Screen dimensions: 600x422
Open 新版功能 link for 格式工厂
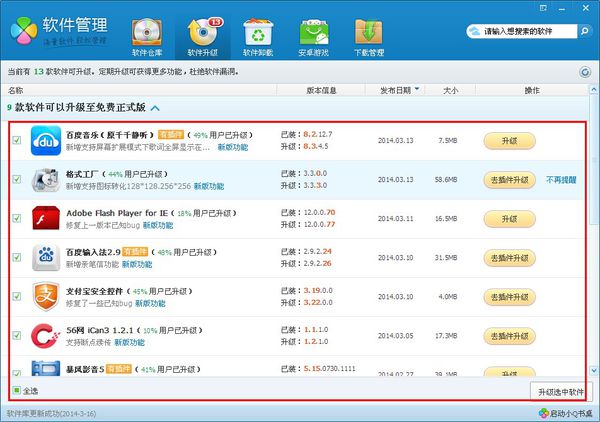coord(209,186)
